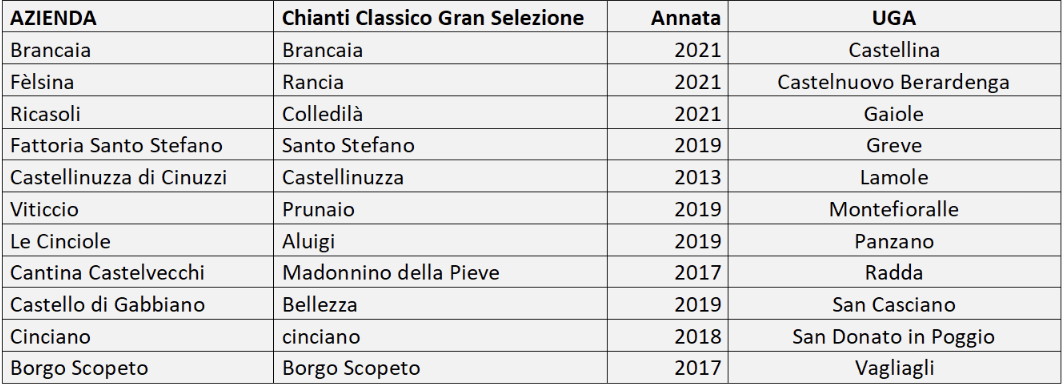Select the AZIENDA header cell

pyautogui.click(x=138, y=18)
